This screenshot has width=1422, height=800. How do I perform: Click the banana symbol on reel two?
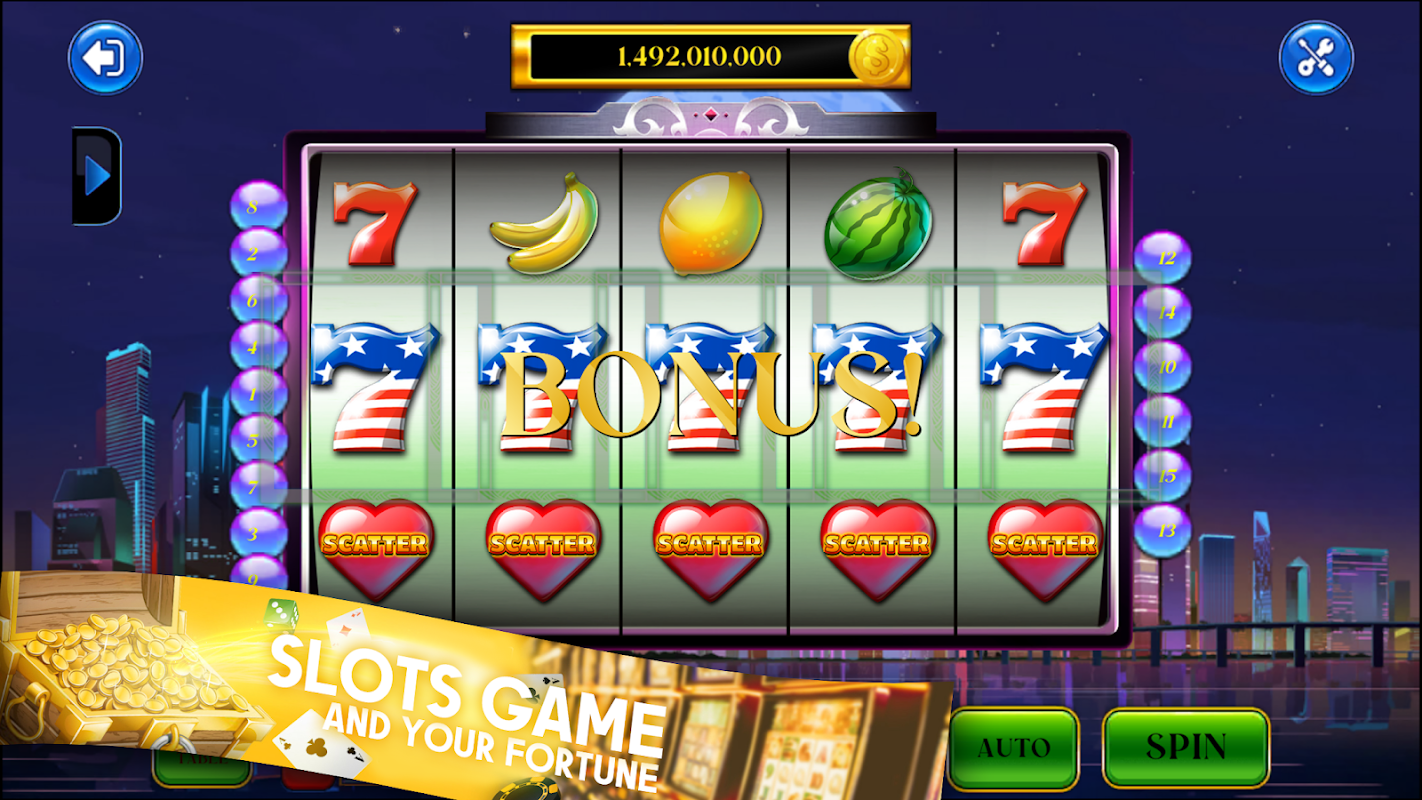click(543, 223)
